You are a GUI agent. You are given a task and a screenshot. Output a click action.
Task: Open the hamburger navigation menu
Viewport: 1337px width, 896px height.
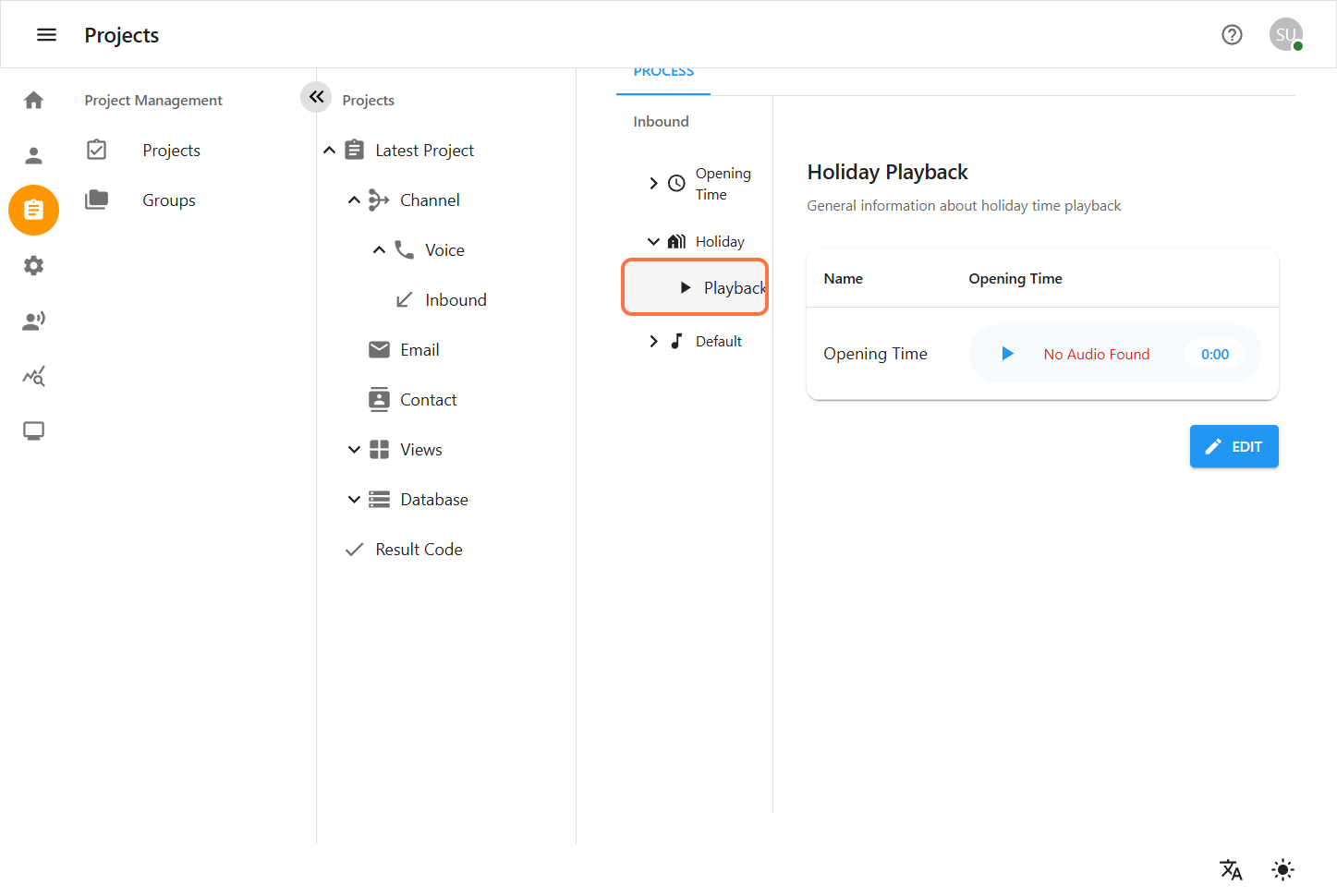pyautogui.click(x=46, y=35)
